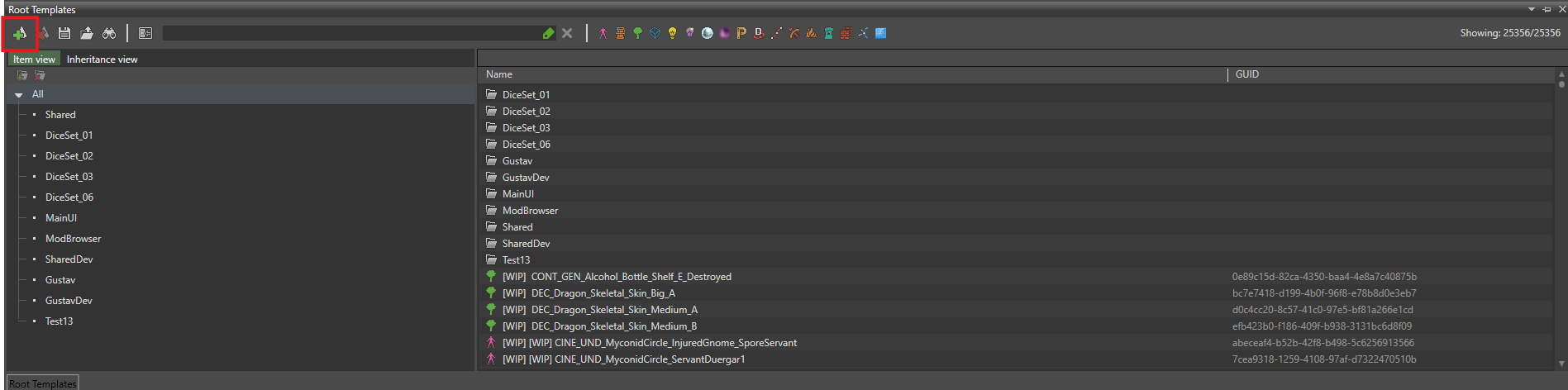Select MainUI in the left tree
Screen dimensions: 1568x390
[61, 218]
